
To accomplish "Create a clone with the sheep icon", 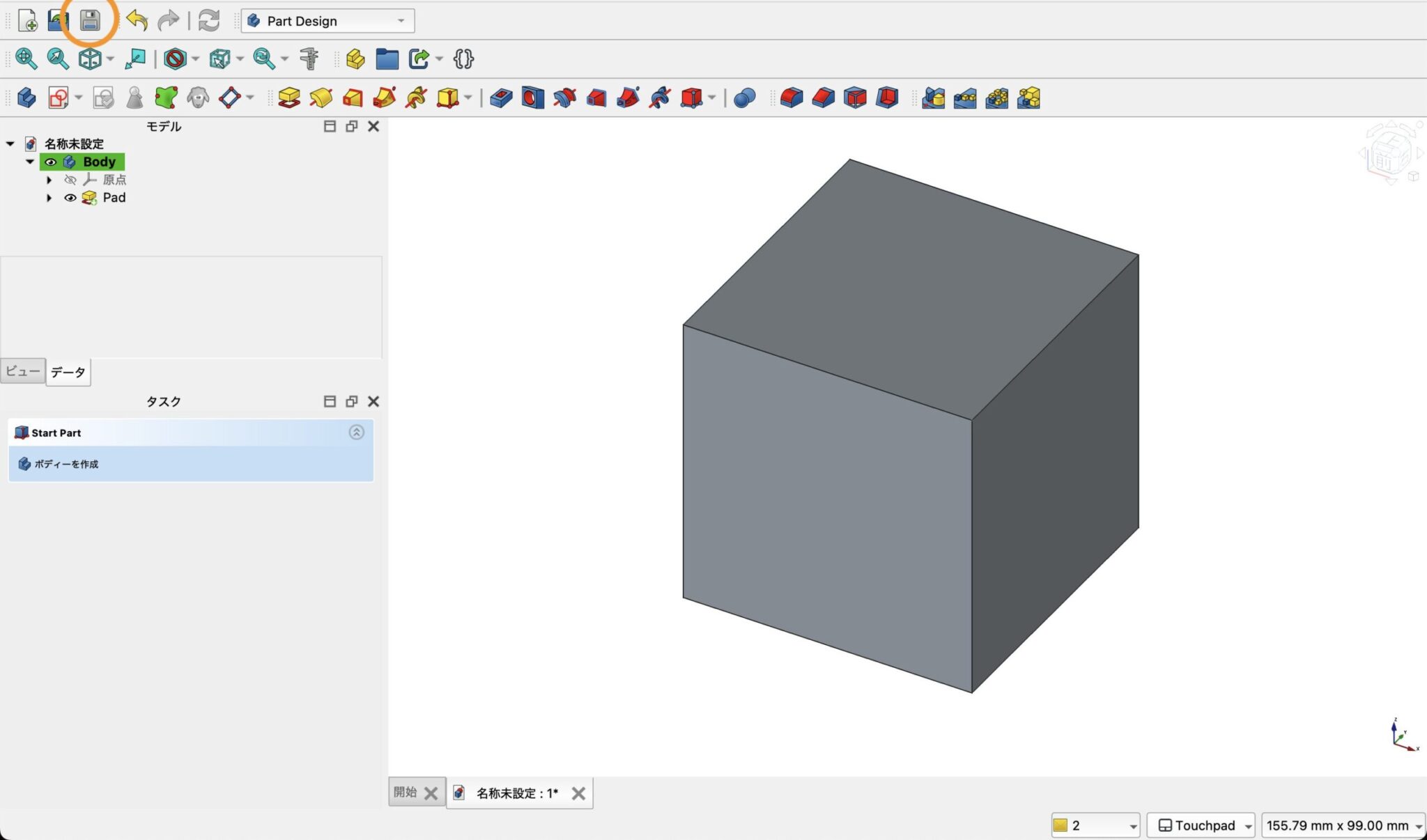I will pyautogui.click(x=198, y=98).
